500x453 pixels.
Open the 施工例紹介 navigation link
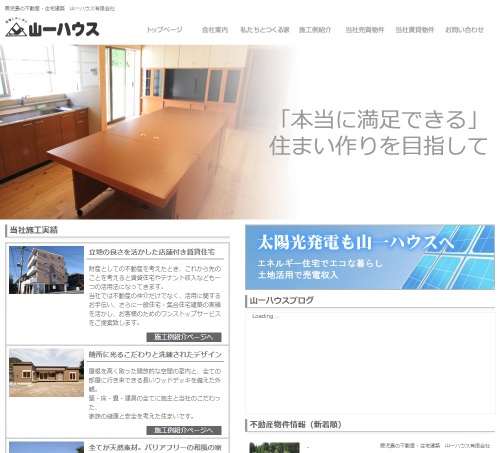(315, 30)
